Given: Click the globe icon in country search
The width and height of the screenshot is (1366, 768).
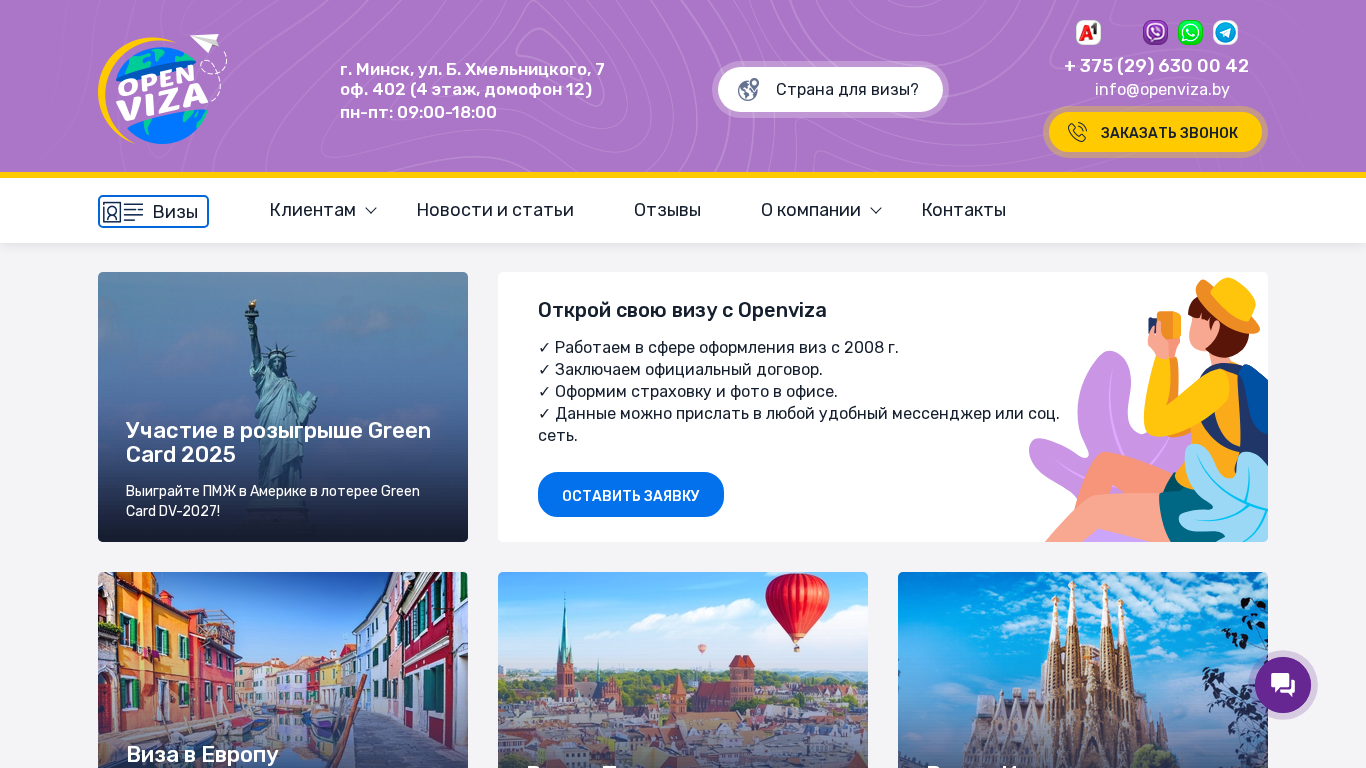Looking at the screenshot, I should pos(748,90).
